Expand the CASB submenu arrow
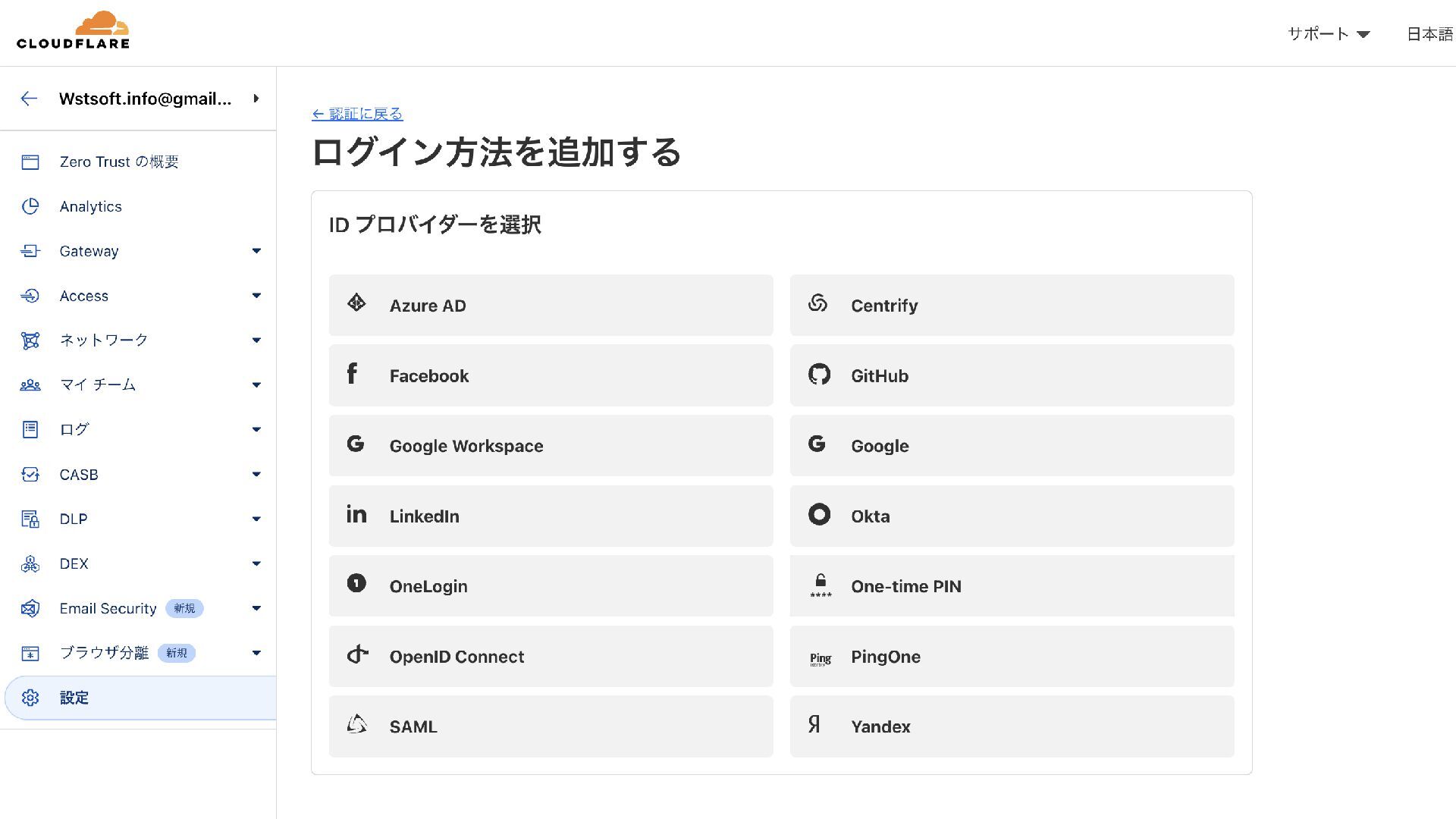Screen dimensions: 1456x819 (x=256, y=475)
